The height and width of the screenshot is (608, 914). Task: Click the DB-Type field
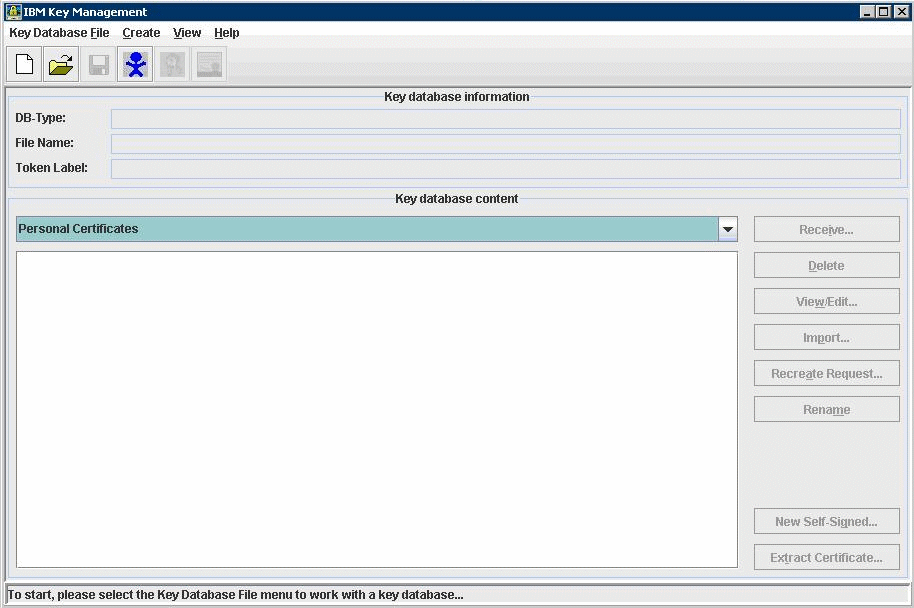click(506, 119)
